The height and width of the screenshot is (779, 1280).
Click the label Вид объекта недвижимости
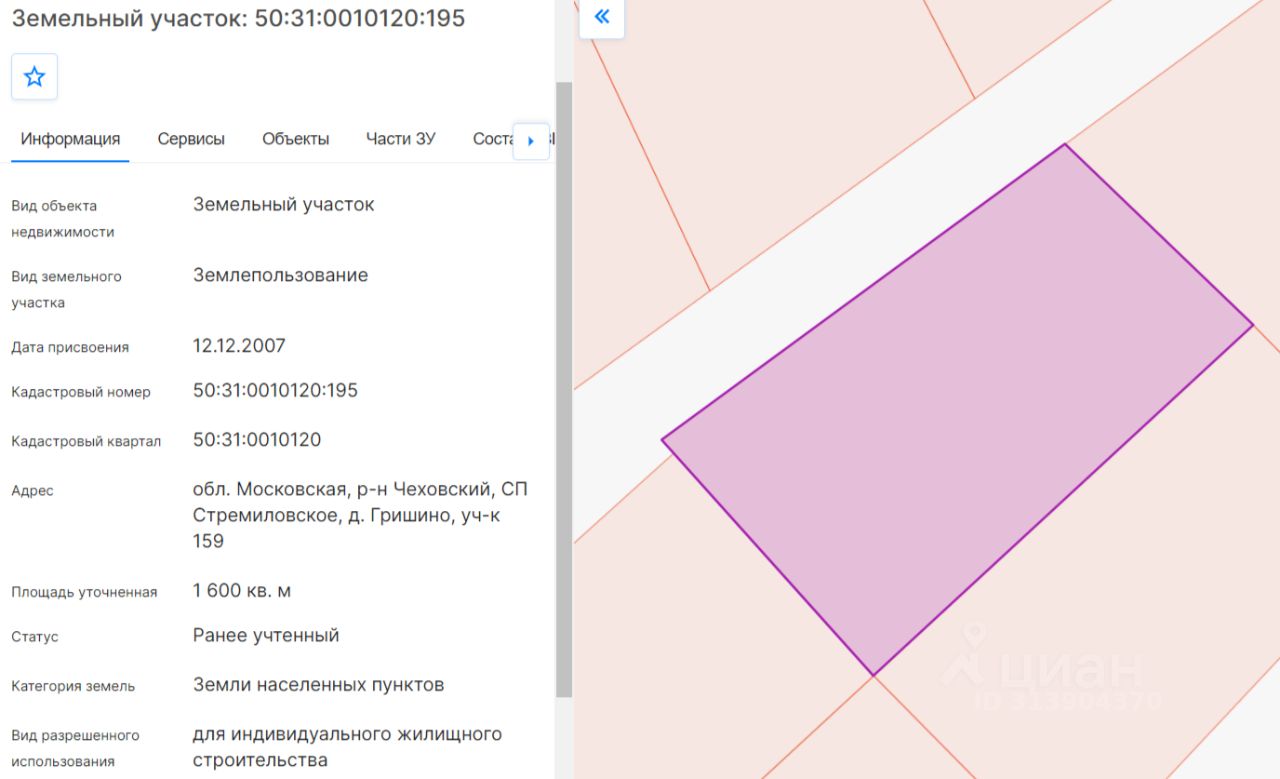tap(63, 219)
